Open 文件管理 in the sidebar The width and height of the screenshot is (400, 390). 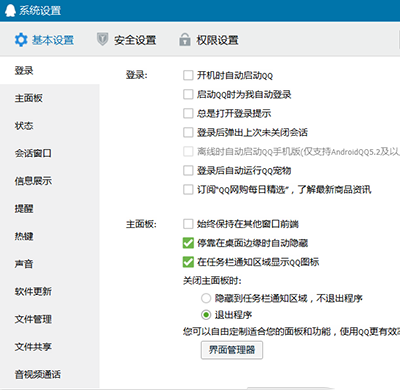[x=50, y=319]
